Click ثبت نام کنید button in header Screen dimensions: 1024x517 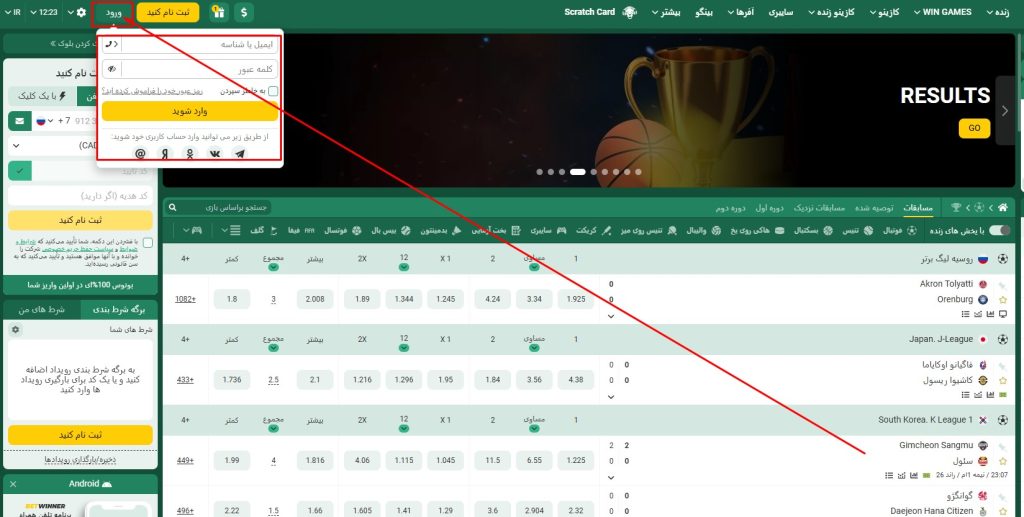(x=168, y=12)
